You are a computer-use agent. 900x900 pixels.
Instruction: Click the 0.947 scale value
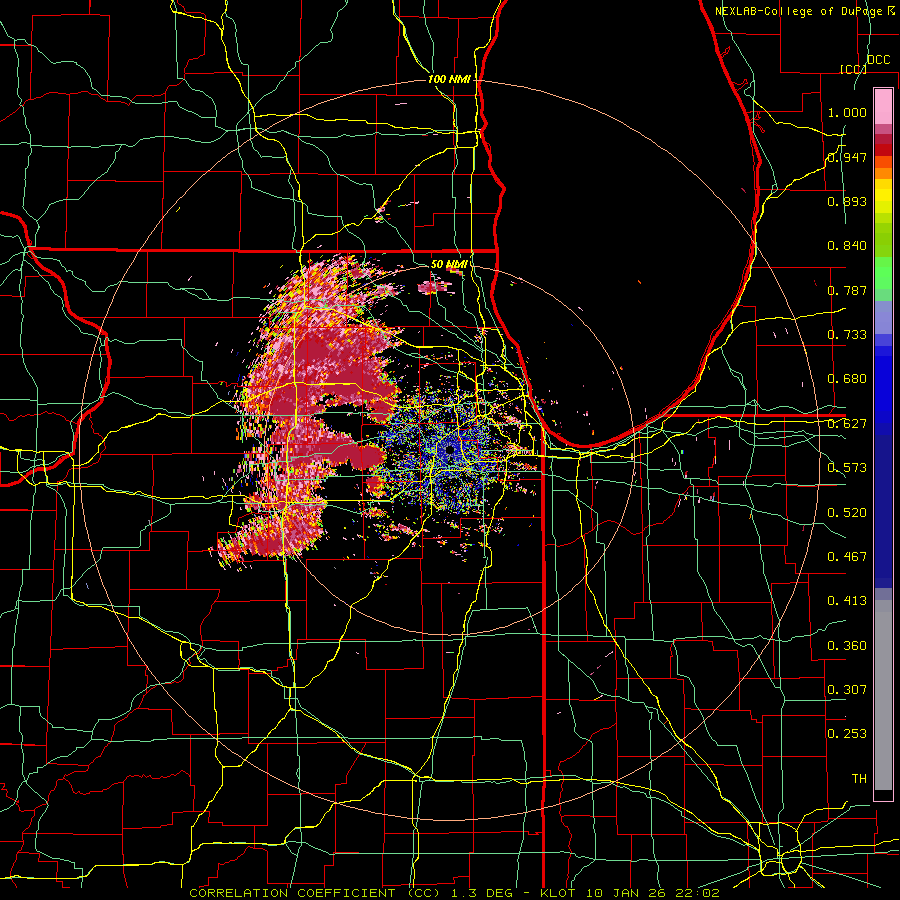pyautogui.click(x=847, y=157)
